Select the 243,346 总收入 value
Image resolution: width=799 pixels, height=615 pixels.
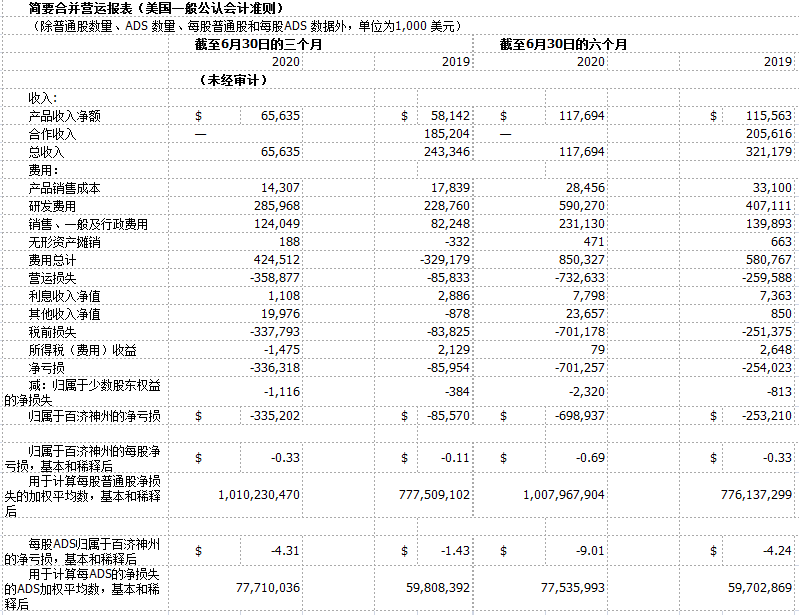(447, 152)
